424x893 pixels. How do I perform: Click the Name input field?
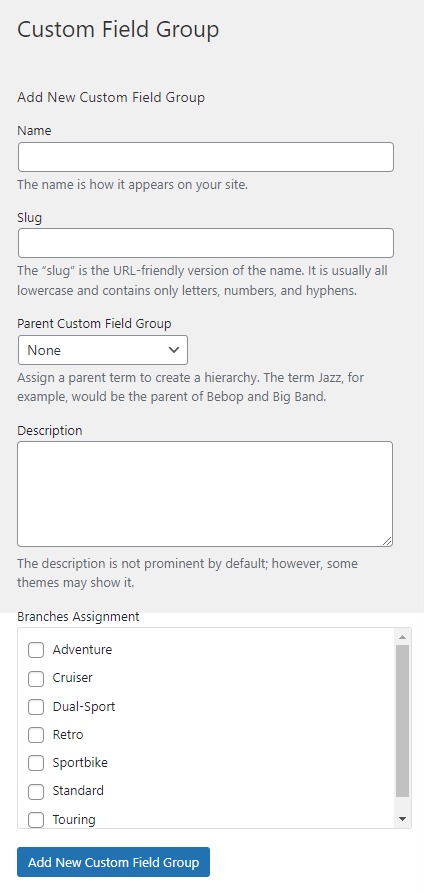(206, 157)
